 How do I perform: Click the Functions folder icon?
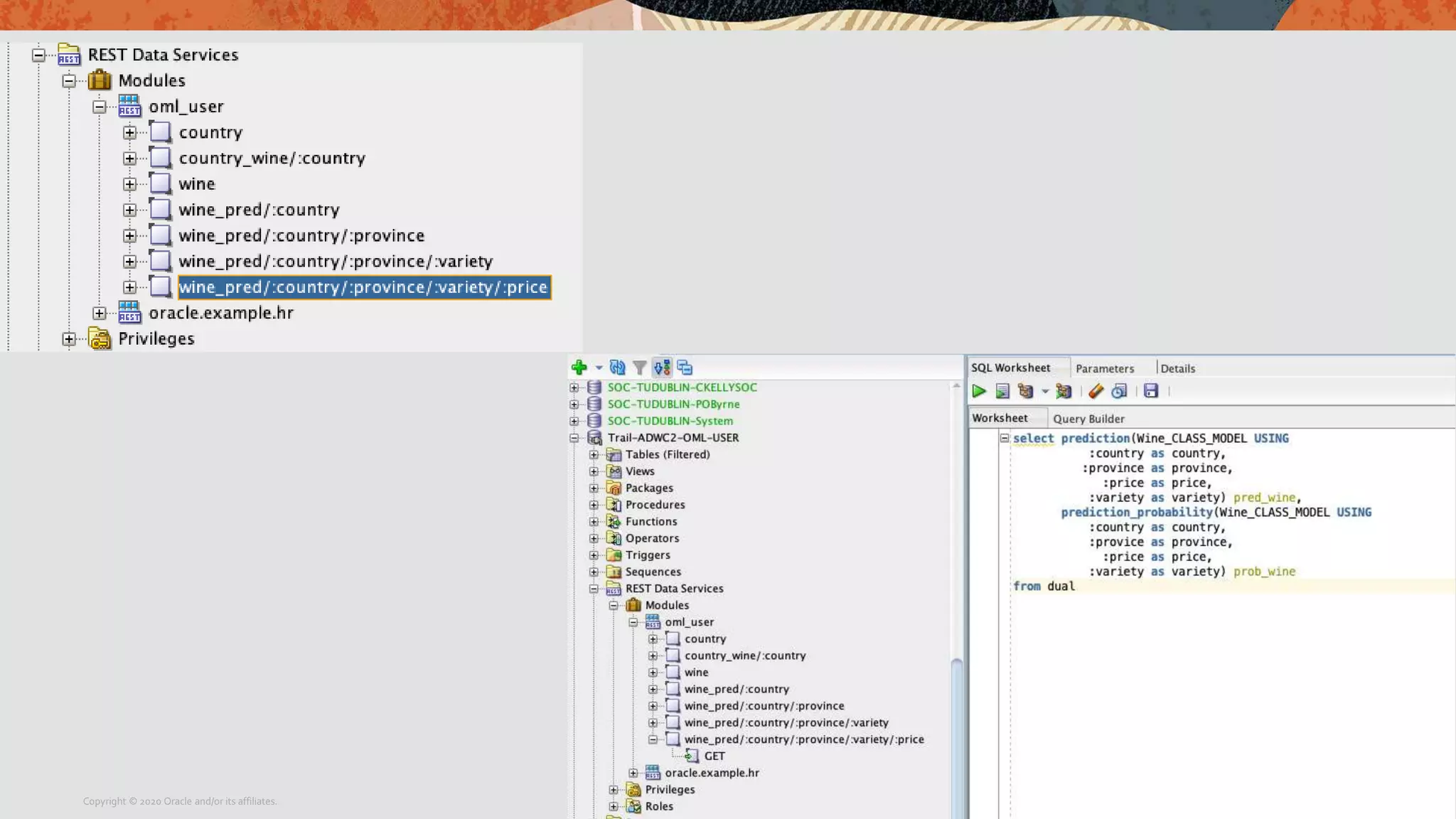click(614, 522)
